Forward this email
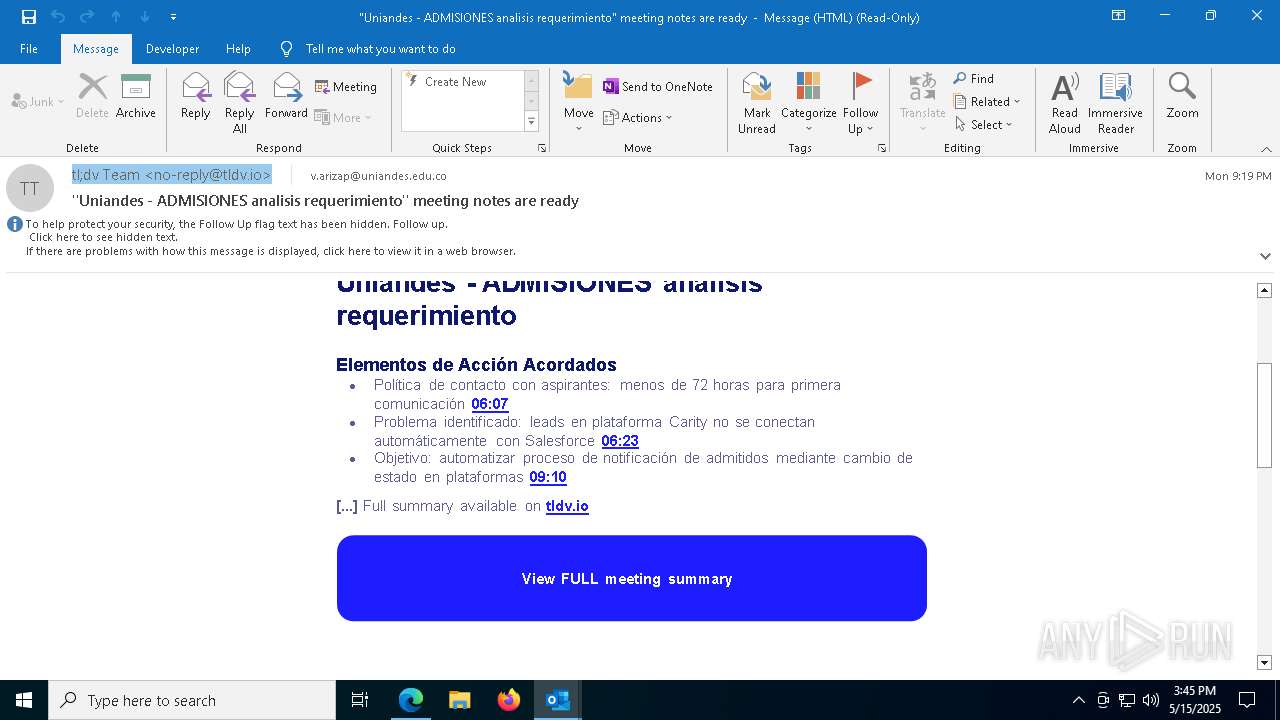Viewport: 1280px width, 720px height. click(x=286, y=97)
